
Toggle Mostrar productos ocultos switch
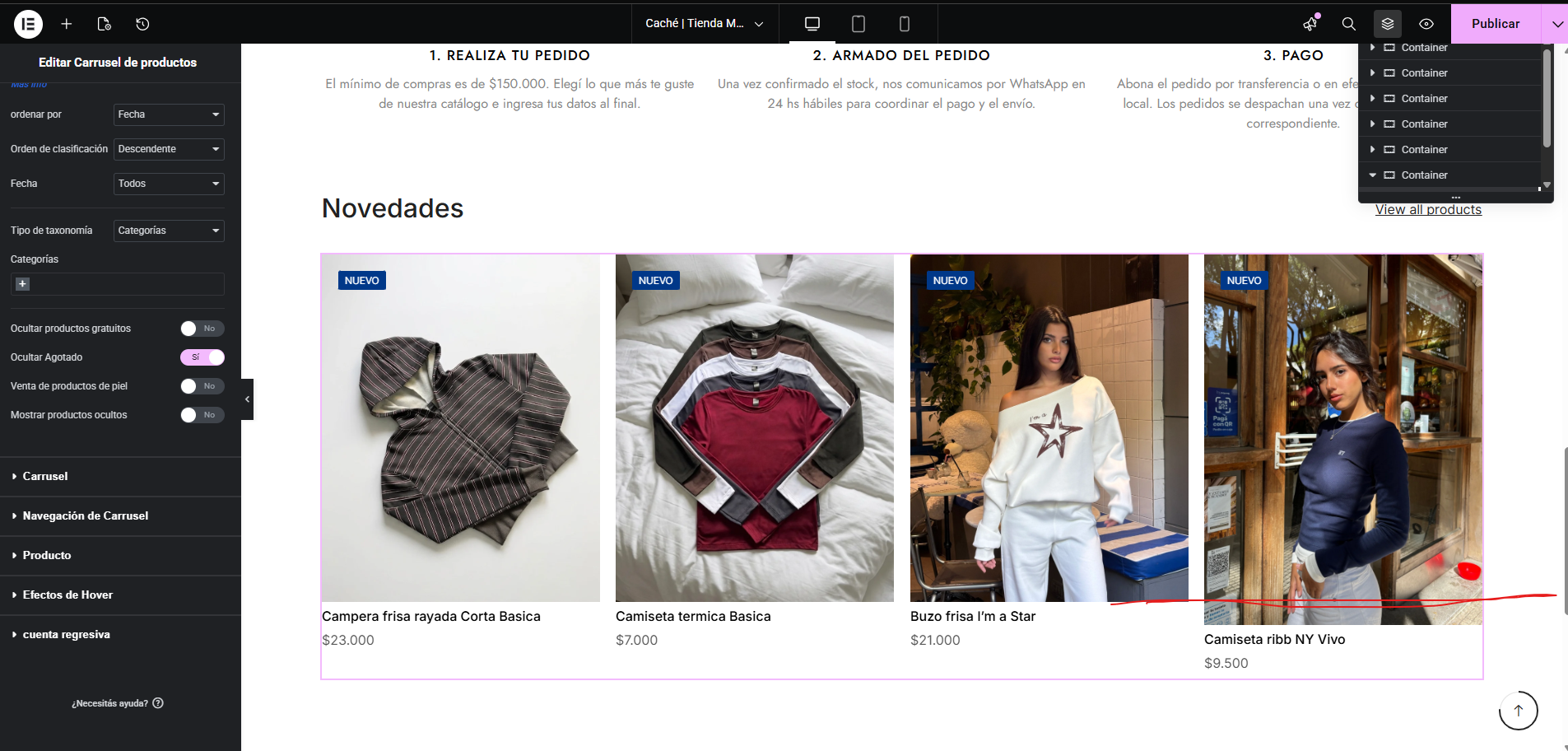click(202, 415)
